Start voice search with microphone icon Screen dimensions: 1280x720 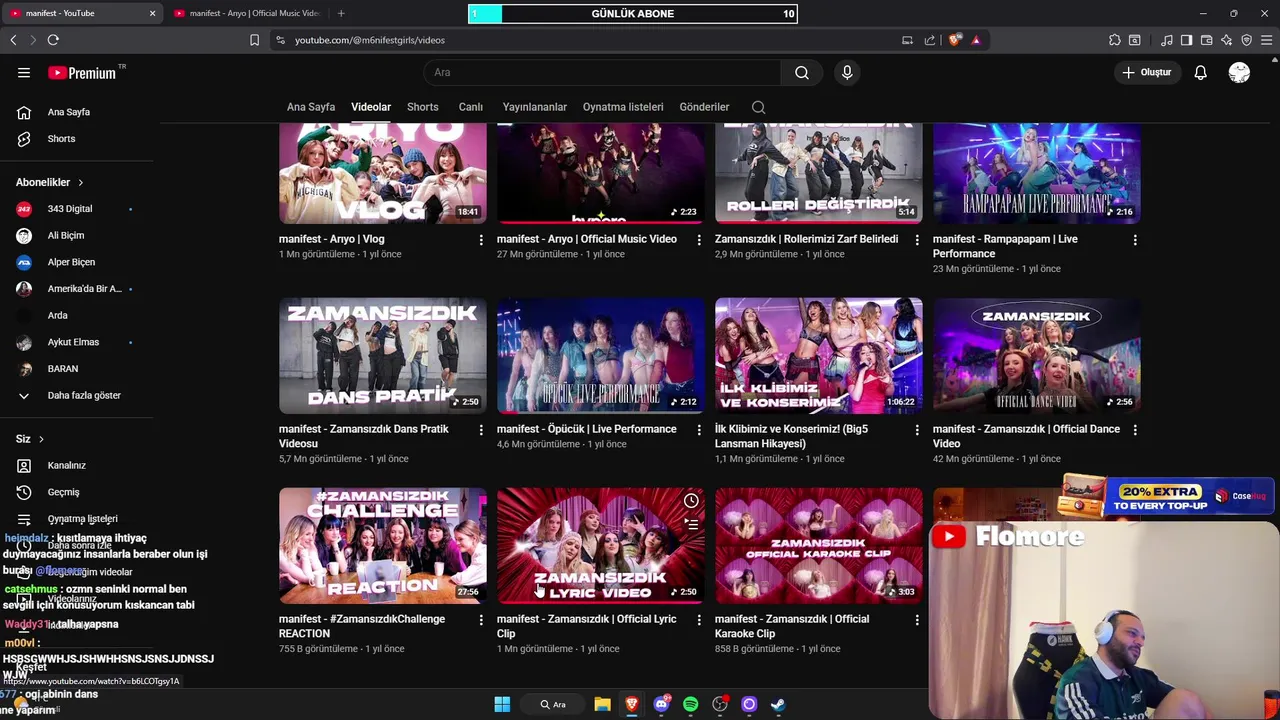pyautogui.click(x=847, y=72)
